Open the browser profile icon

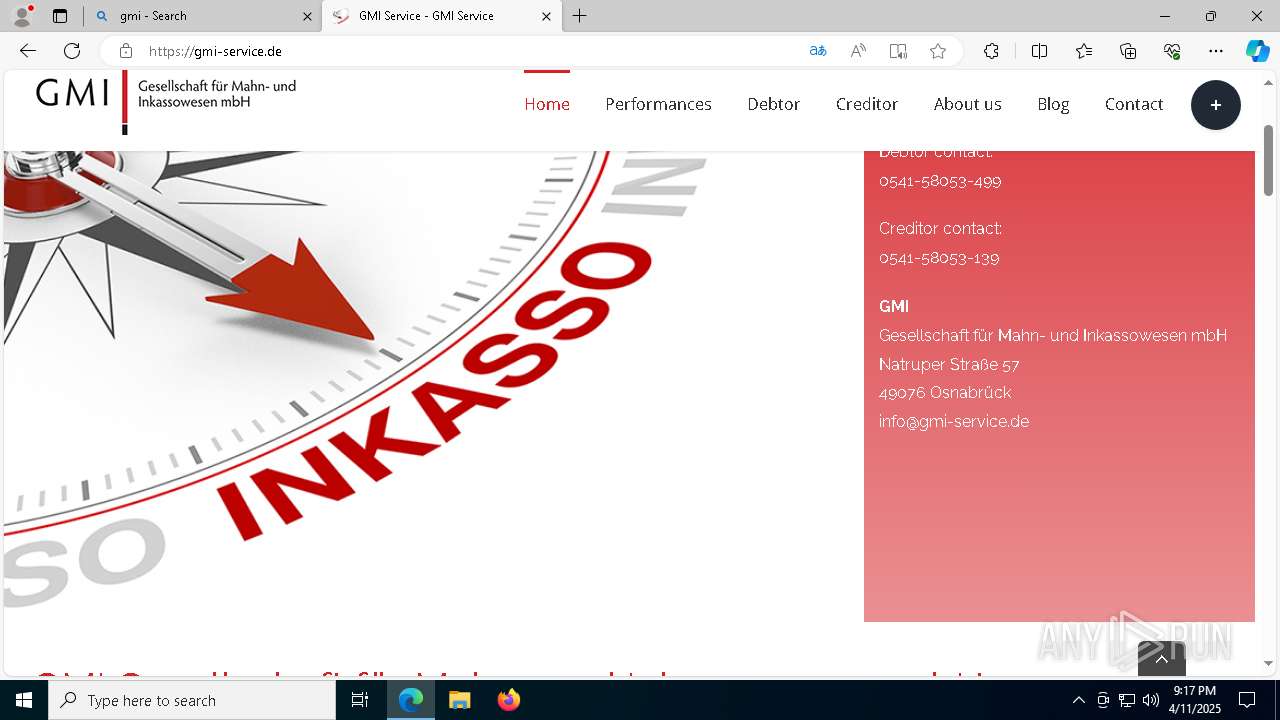(x=22, y=16)
